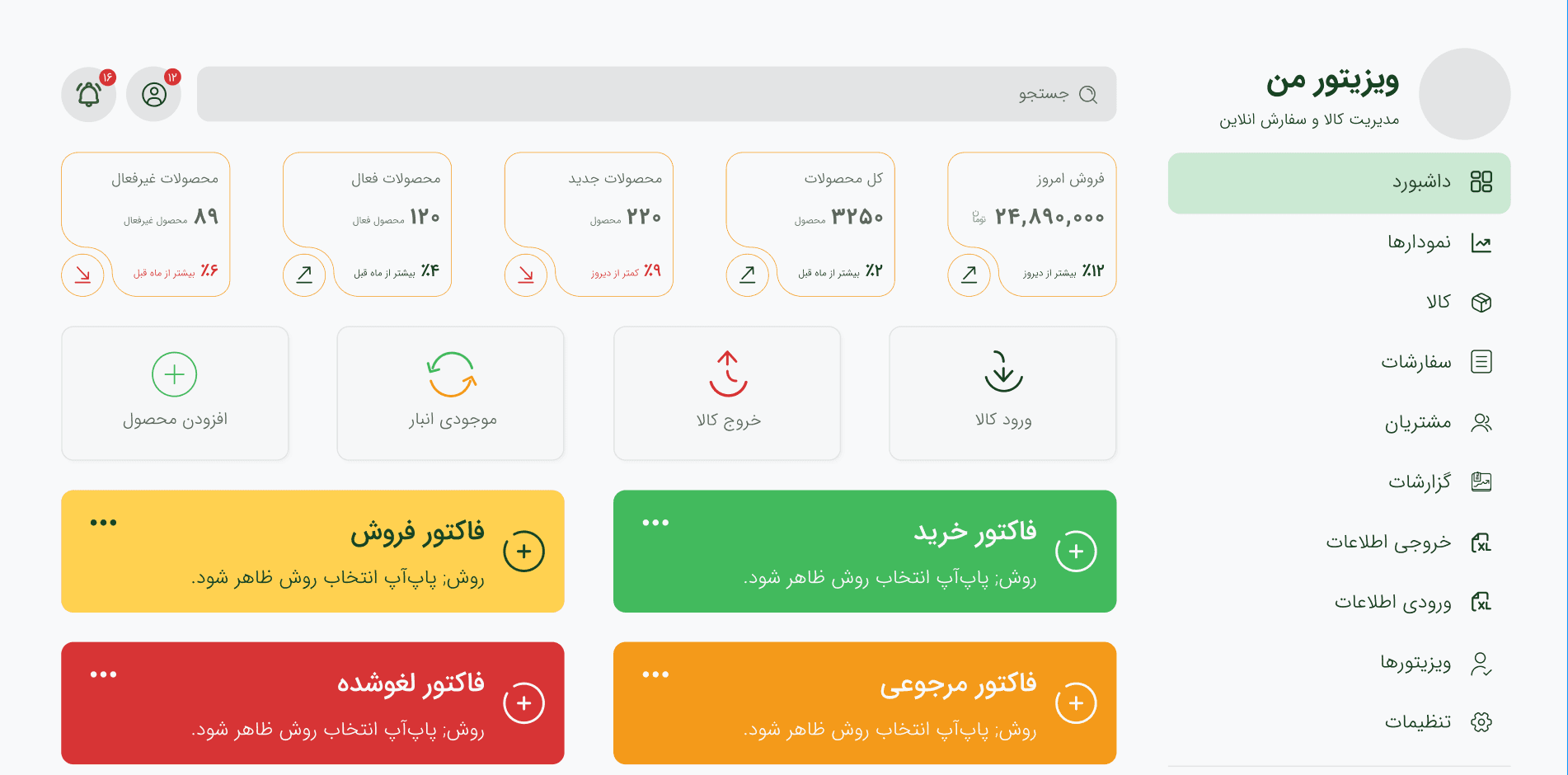Click the ۳۲۵۰ total products value
The image size is (1568, 775).
(x=857, y=217)
